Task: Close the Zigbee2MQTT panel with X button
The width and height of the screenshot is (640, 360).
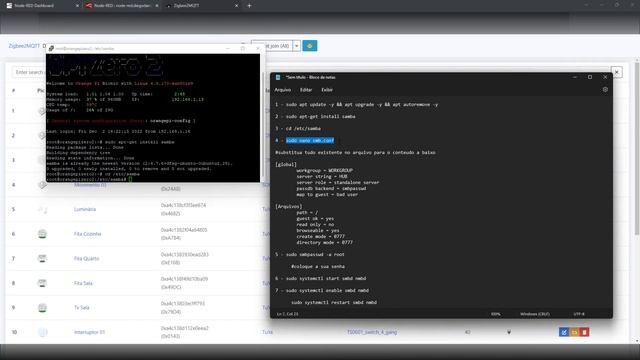Action: (617, 72)
